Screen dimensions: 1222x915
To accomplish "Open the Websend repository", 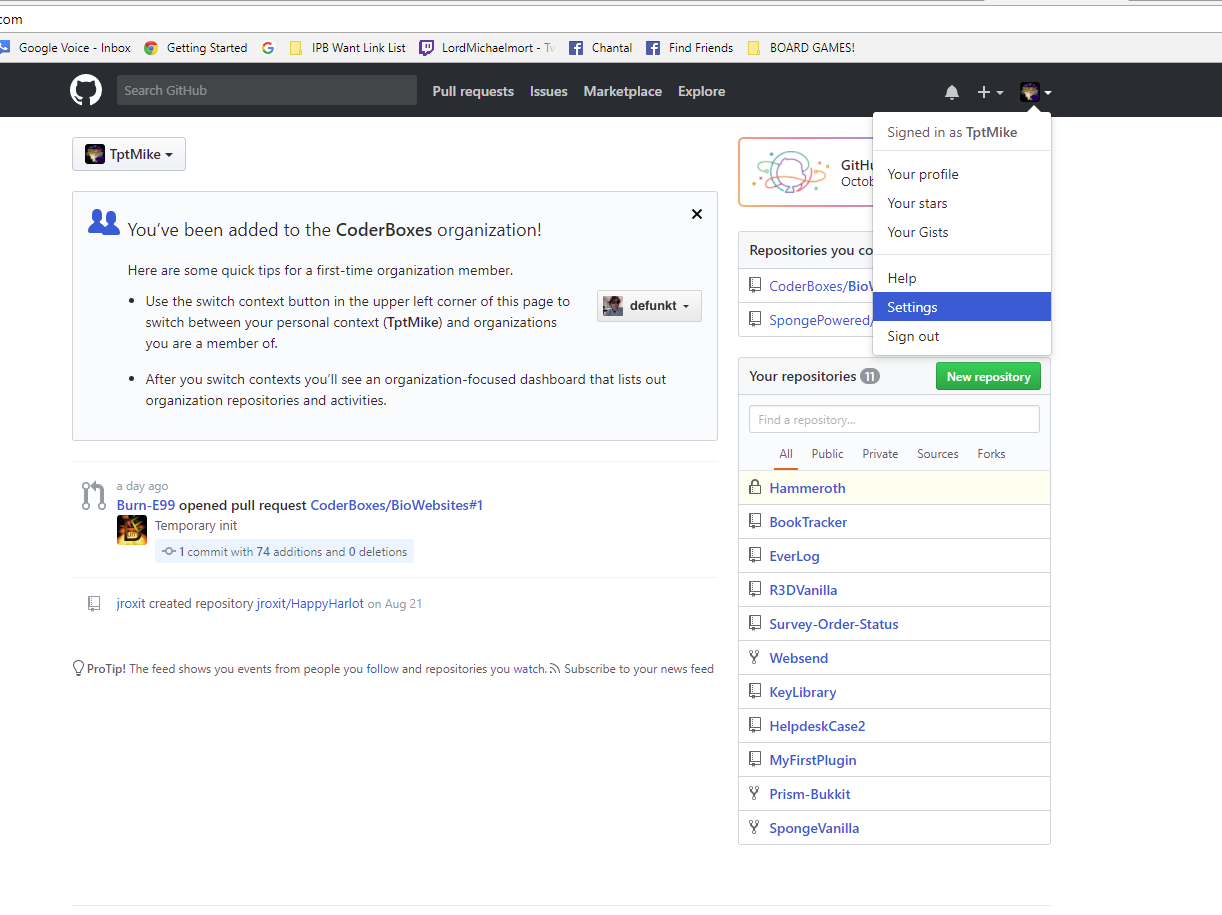I will [799, 658].
